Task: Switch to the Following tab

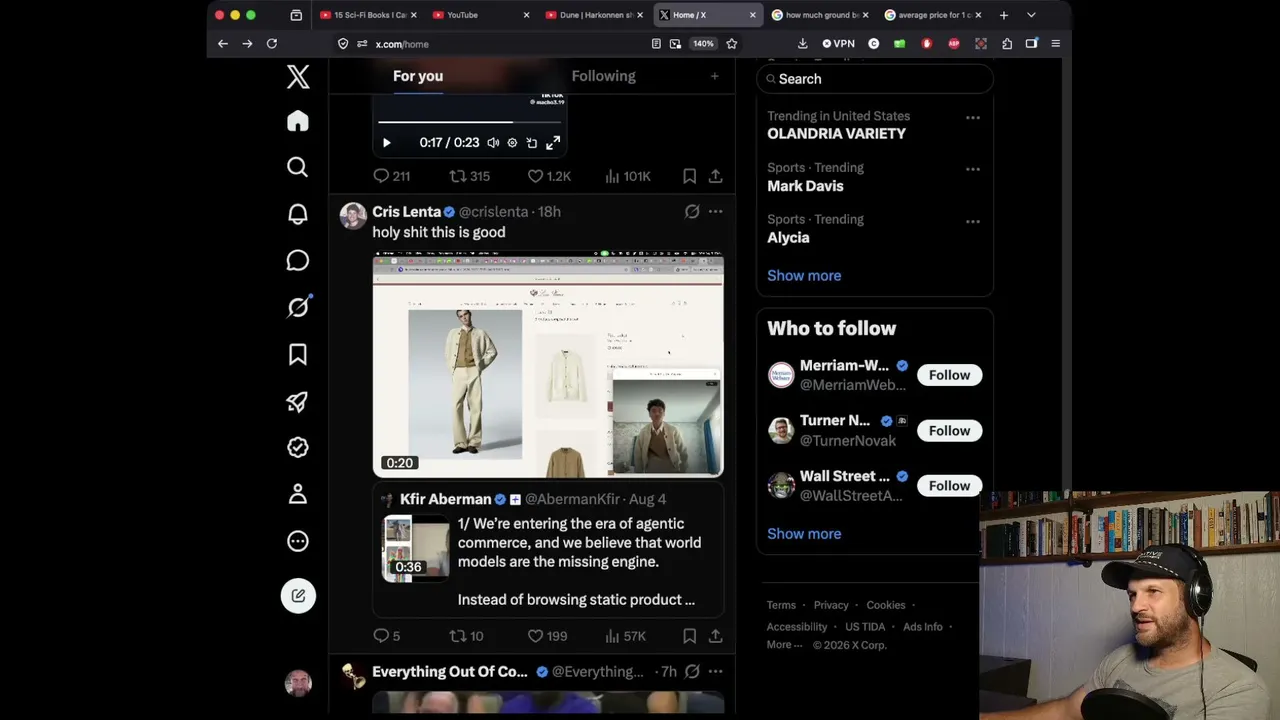Action: tap(603, 76)
